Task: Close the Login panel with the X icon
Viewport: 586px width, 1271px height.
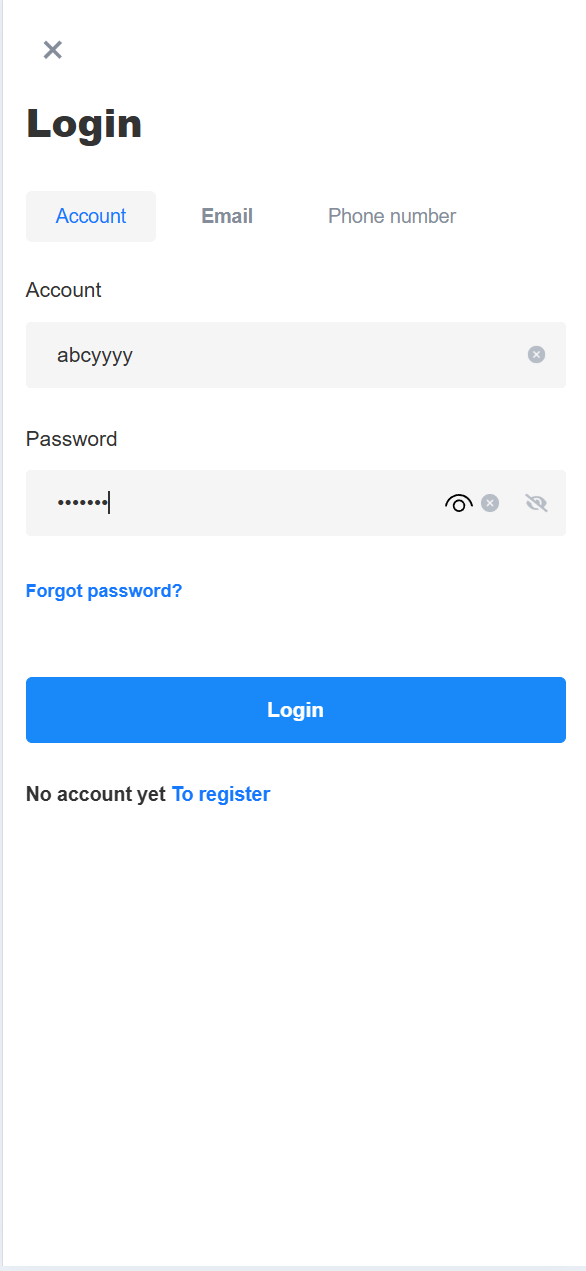Action: coord(53,50)
